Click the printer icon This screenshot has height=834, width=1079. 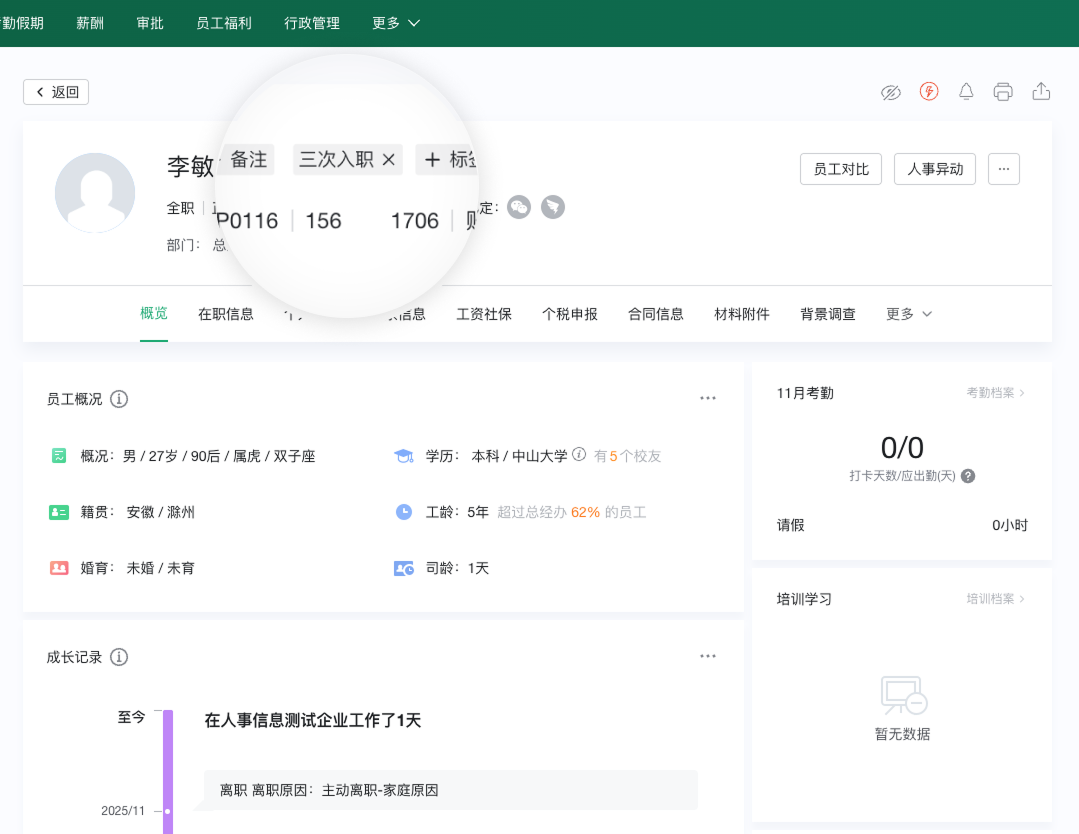[1003, 92]
